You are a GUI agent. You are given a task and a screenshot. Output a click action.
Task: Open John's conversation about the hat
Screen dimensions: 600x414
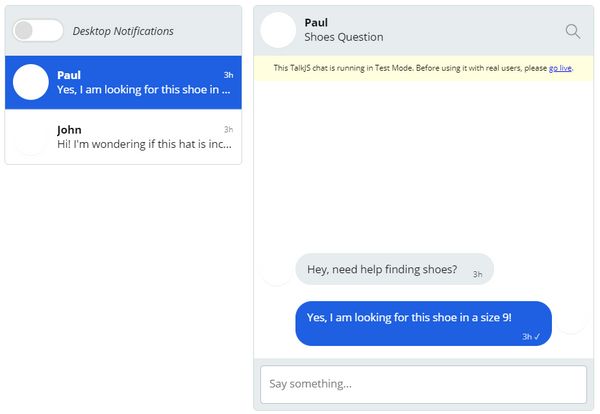(123, 137)
